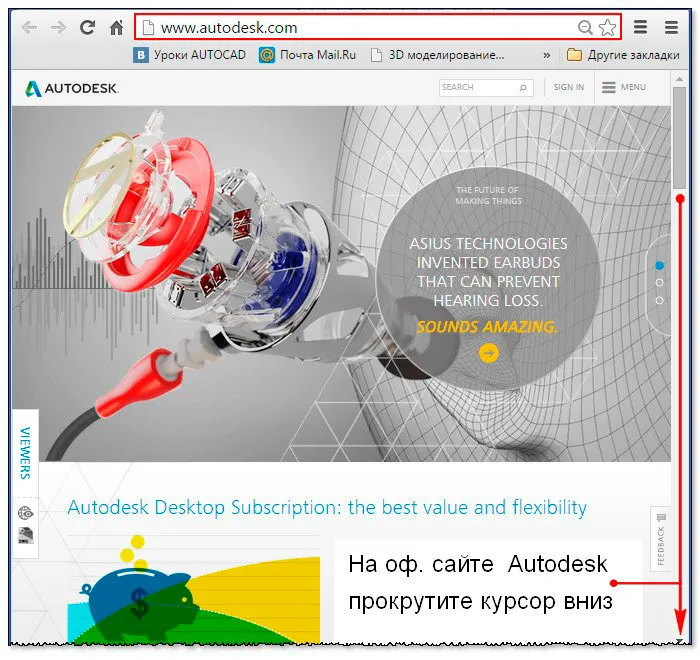Viewport: 700px width, 660px height.
Task: Click the search magnifier icon in SEARCH box
Action: coord(524,88)
